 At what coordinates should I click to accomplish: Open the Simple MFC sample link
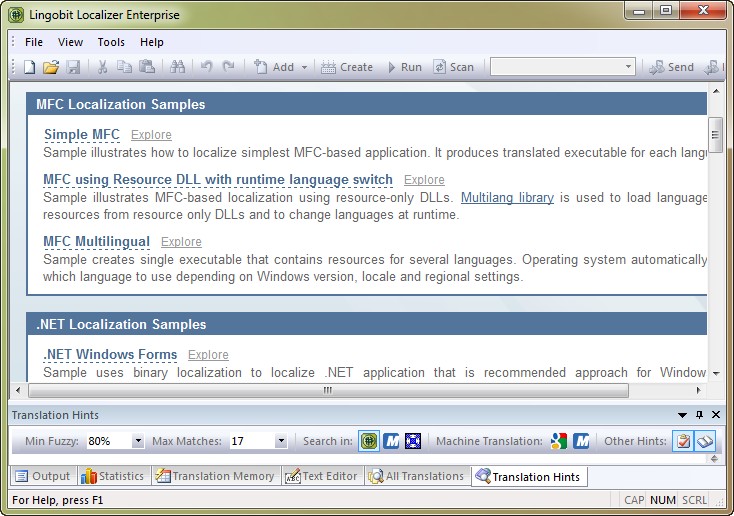point(82,134)
